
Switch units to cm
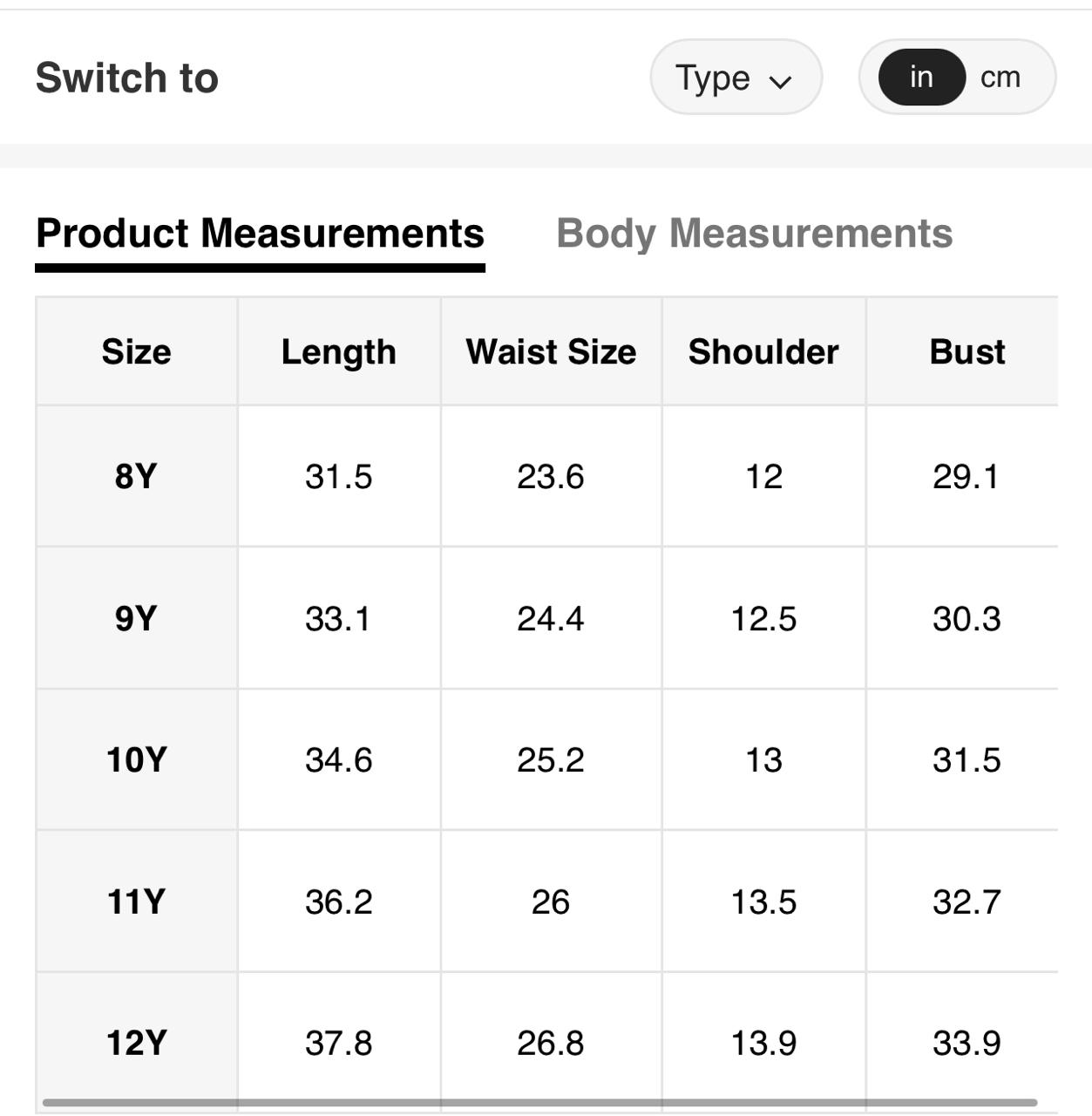[1000, 77]
